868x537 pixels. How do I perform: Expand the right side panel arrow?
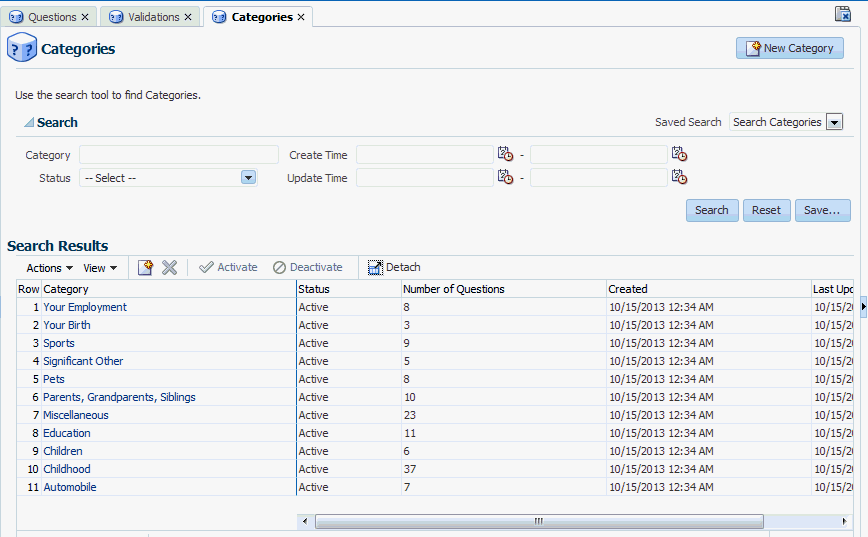click(x=864, y=306)
